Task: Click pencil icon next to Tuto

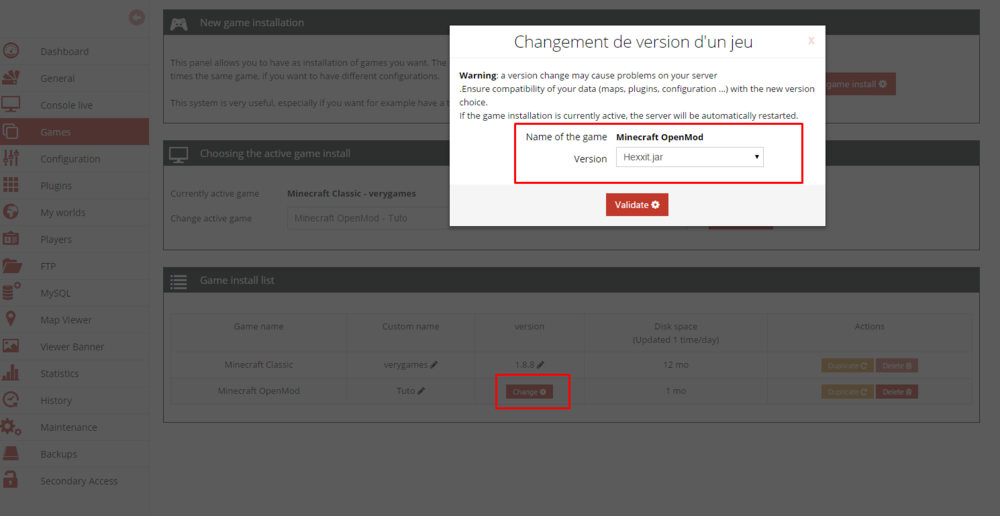Action: click(x=422, y=391)
